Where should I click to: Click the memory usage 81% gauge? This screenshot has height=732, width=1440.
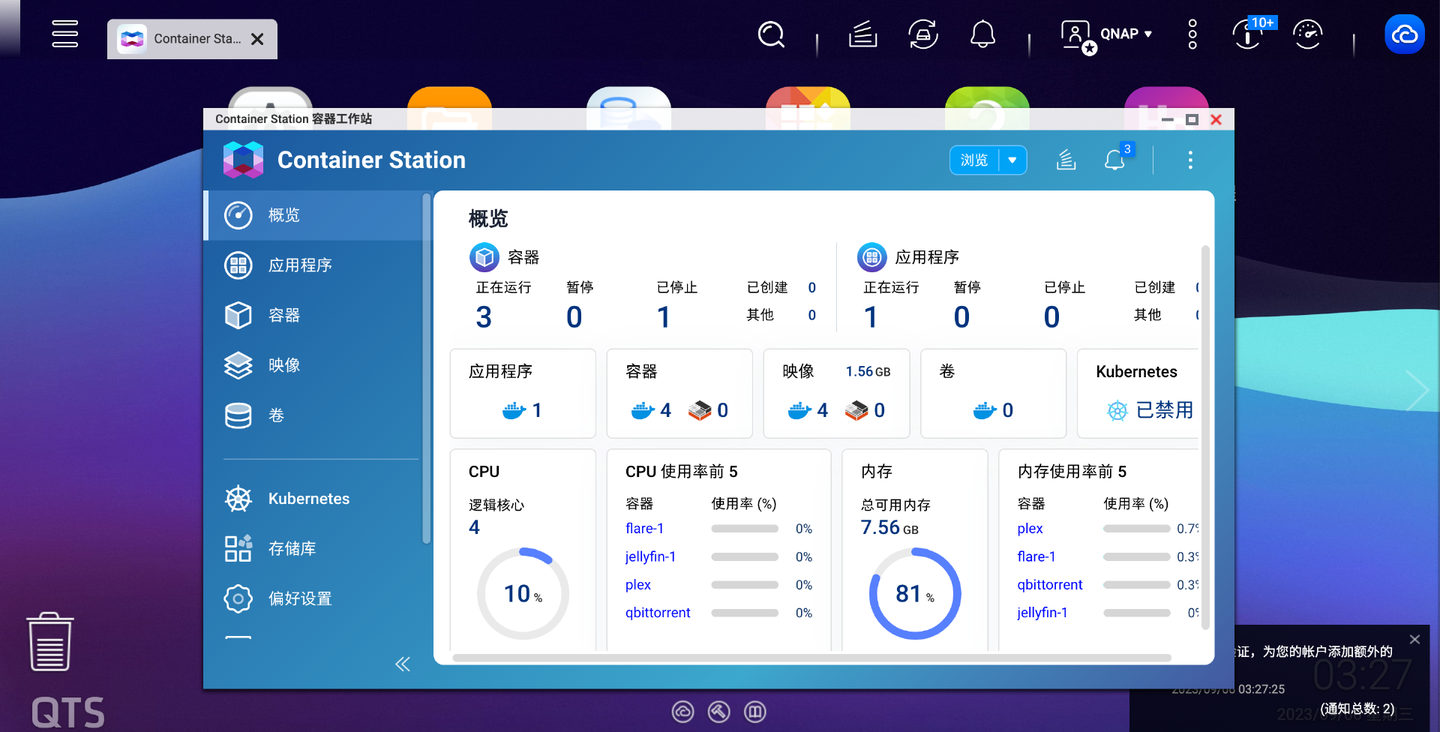(914, 592)
